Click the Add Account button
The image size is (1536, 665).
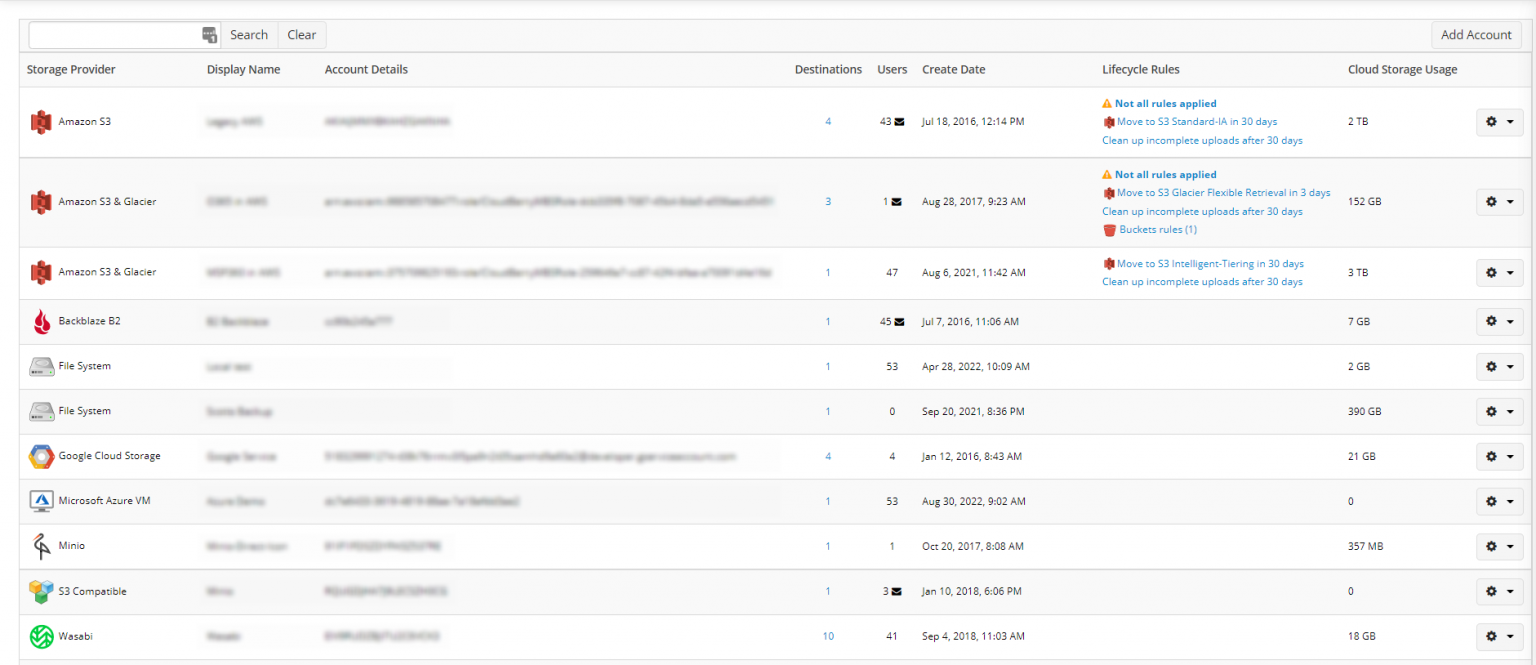[x=1476, y=34]
